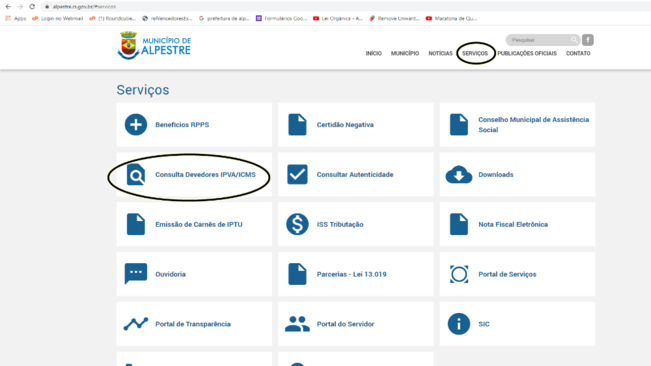Open the Remove Unwant... bookmark

[x=394, y=18]
